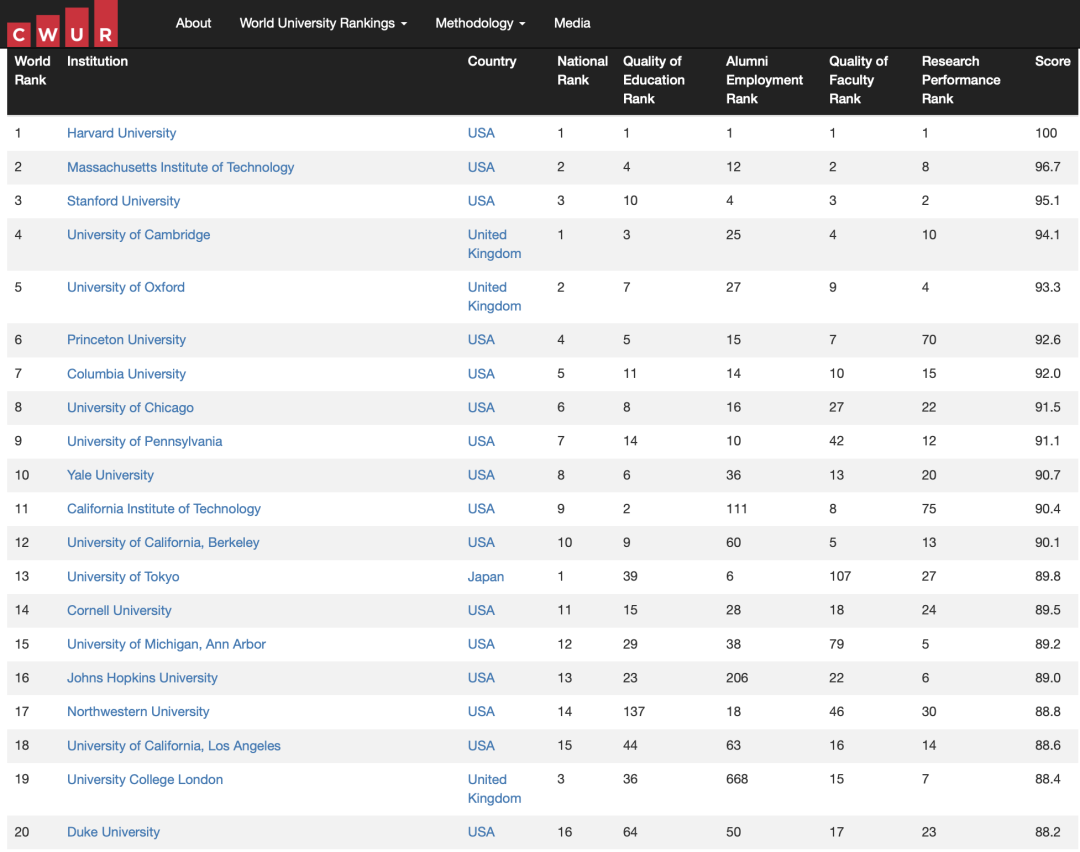
Task: Open the Johns Hopkins University link
Action: tap(142, 678)
